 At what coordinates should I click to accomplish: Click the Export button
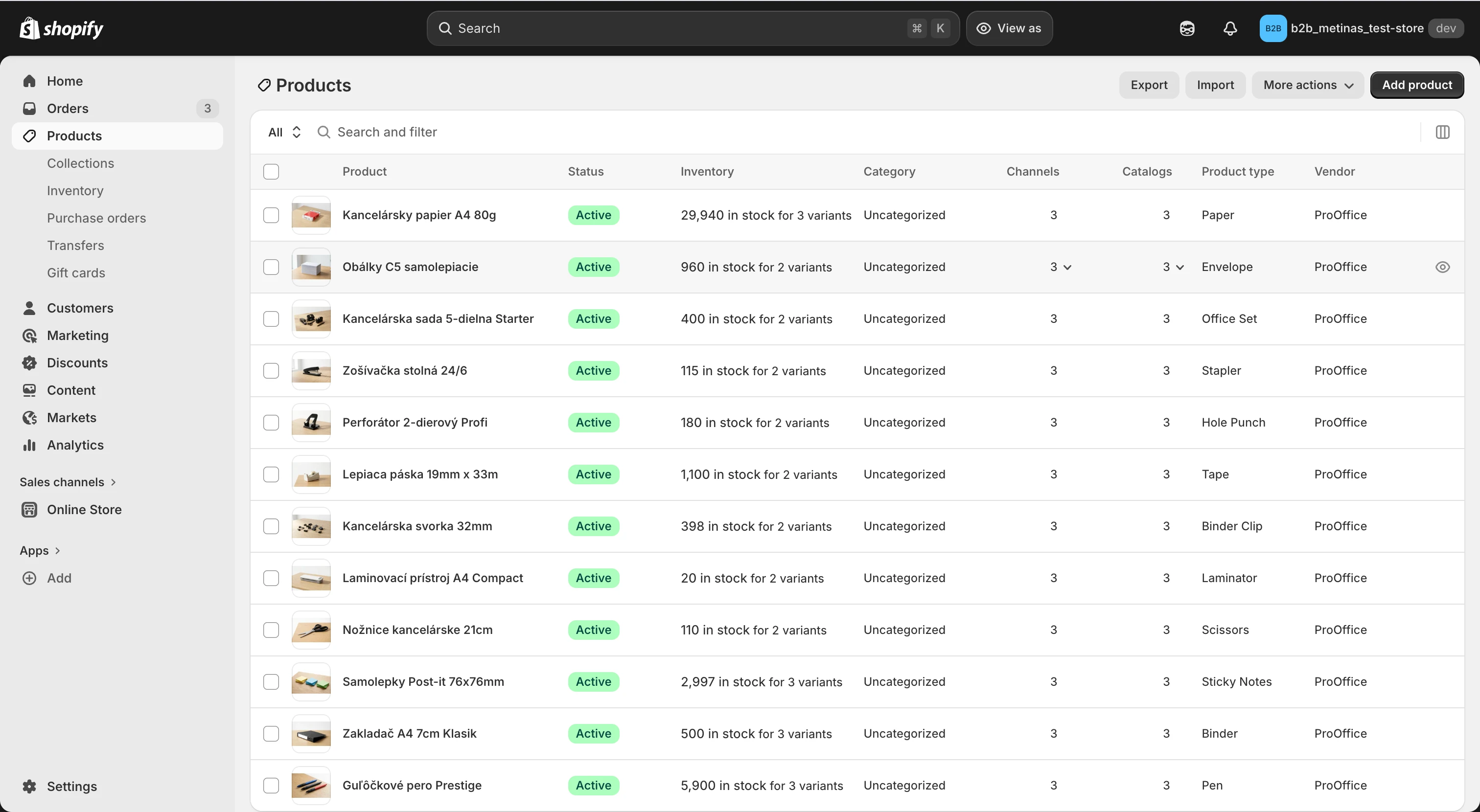1149,85
